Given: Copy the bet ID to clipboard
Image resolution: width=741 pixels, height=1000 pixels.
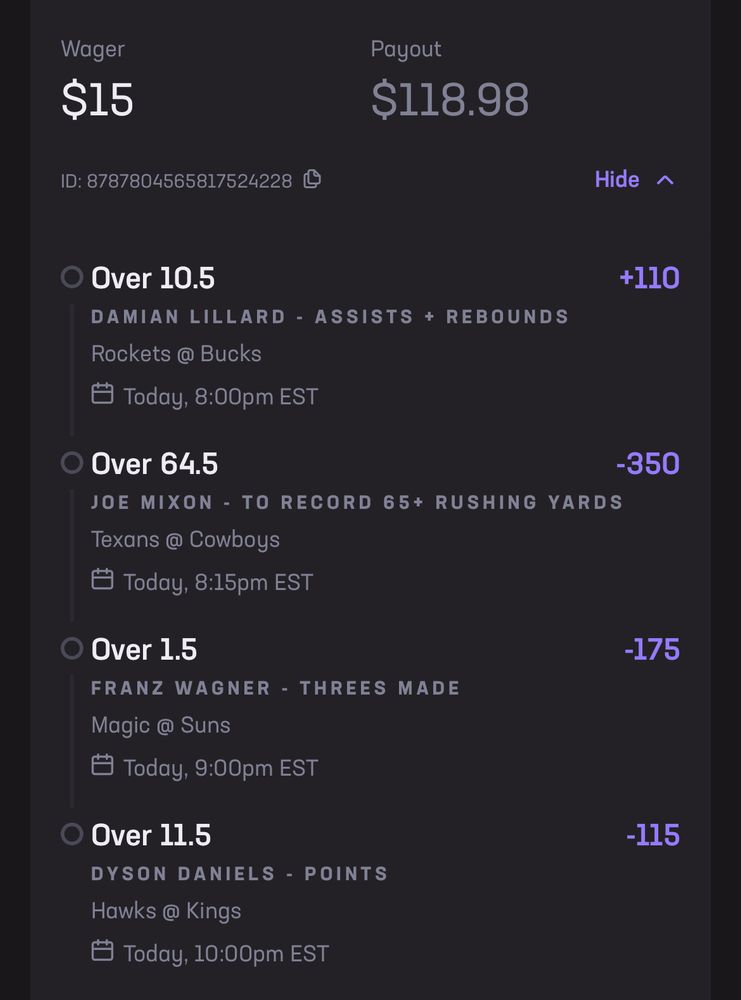Looking at the screenshot, I should click(x=313, y=179).
